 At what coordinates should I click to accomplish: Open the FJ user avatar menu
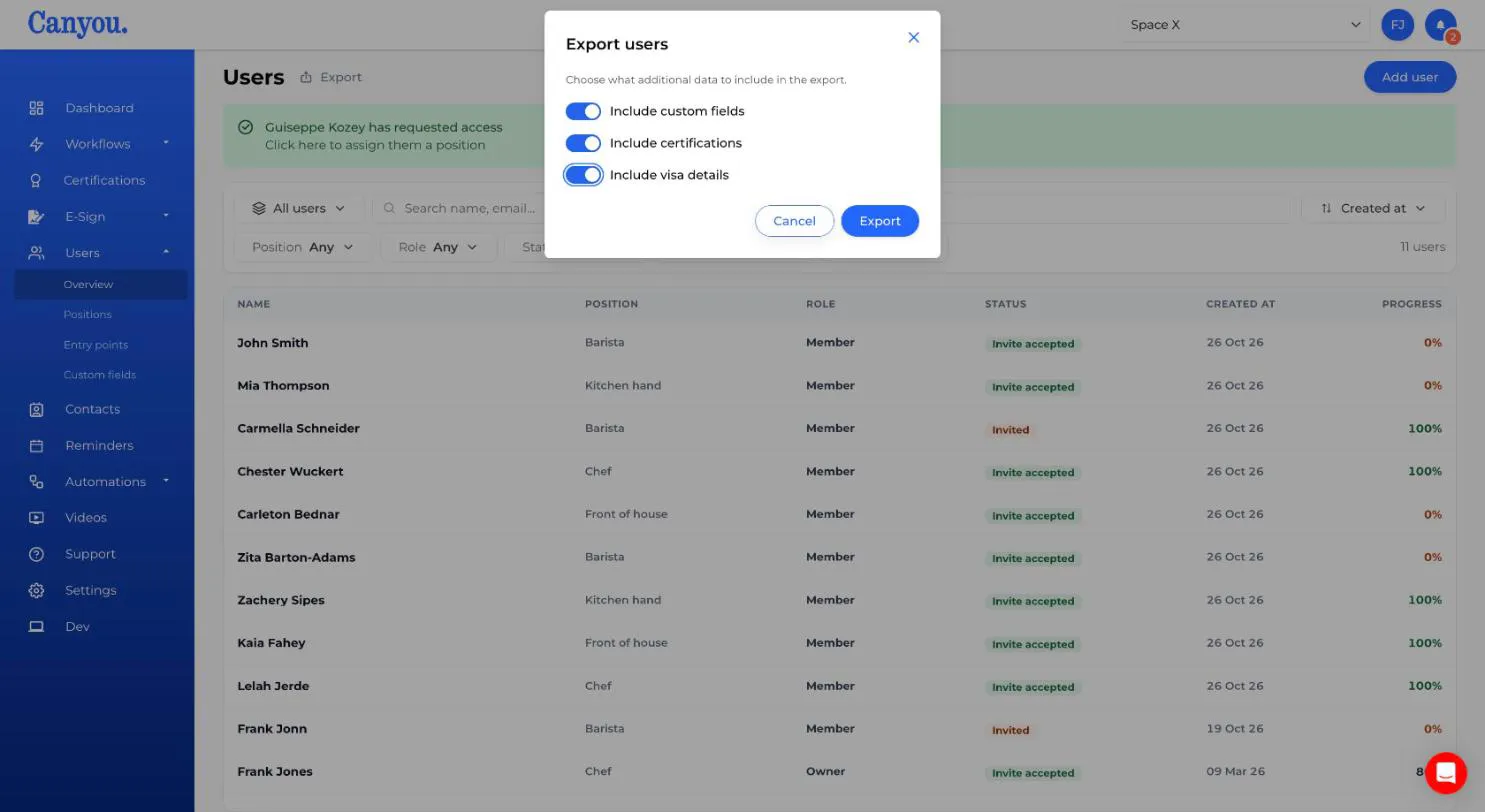point(1397,25)
